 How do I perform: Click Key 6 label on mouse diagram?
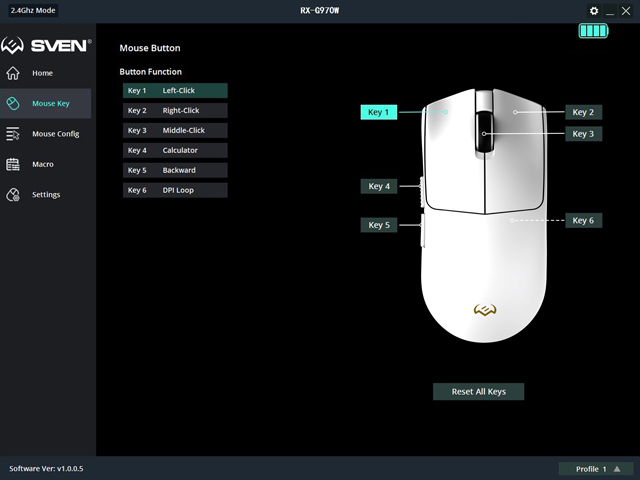click(x=583, y=220)
